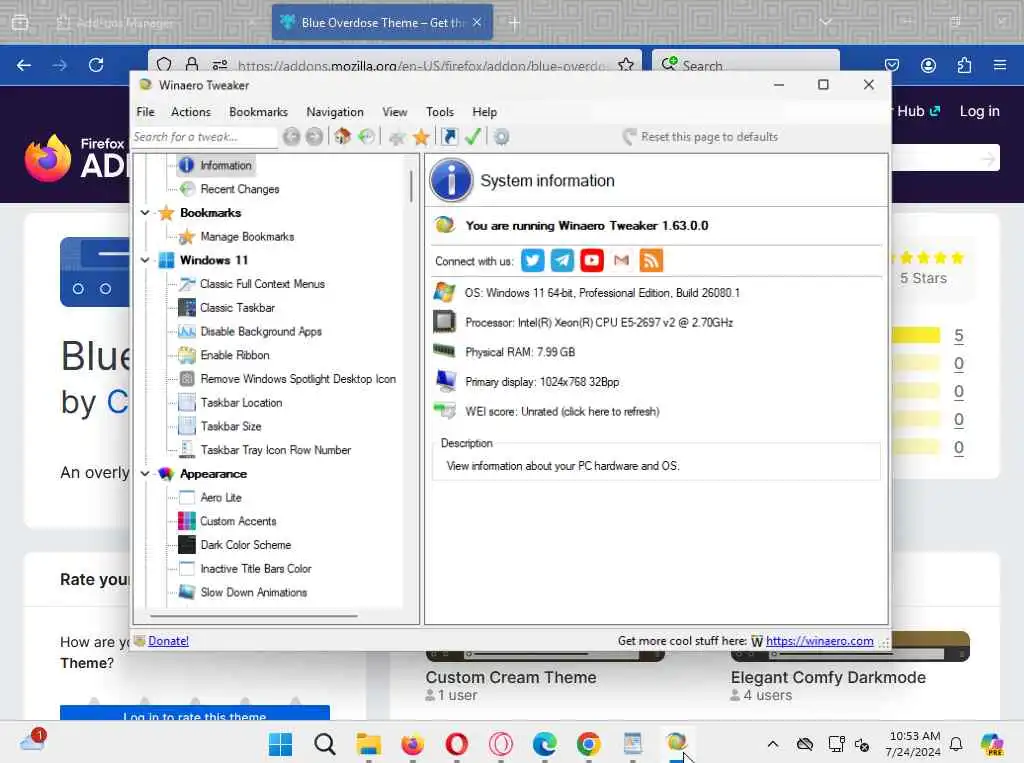
Task: Open settings gear icon in Winaero toolbar
Action: click(502, 137)
